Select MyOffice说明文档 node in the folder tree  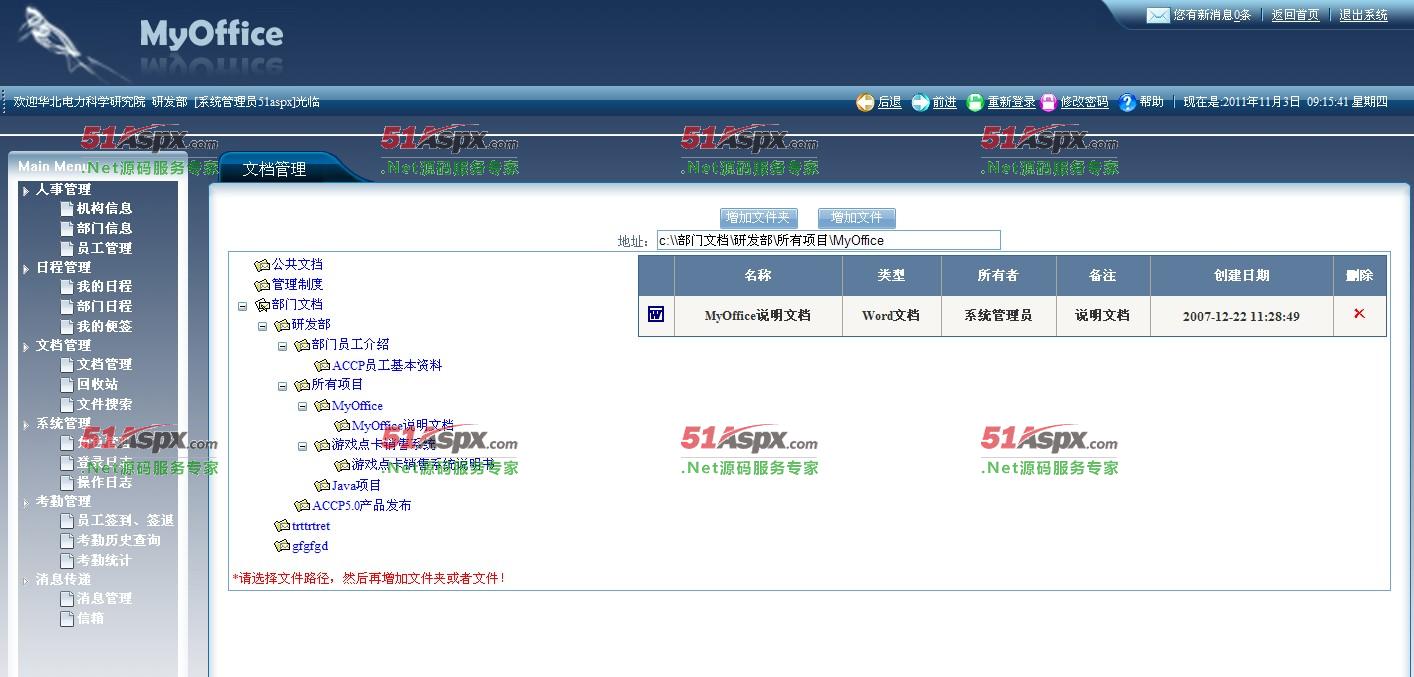tap(402, 426)
